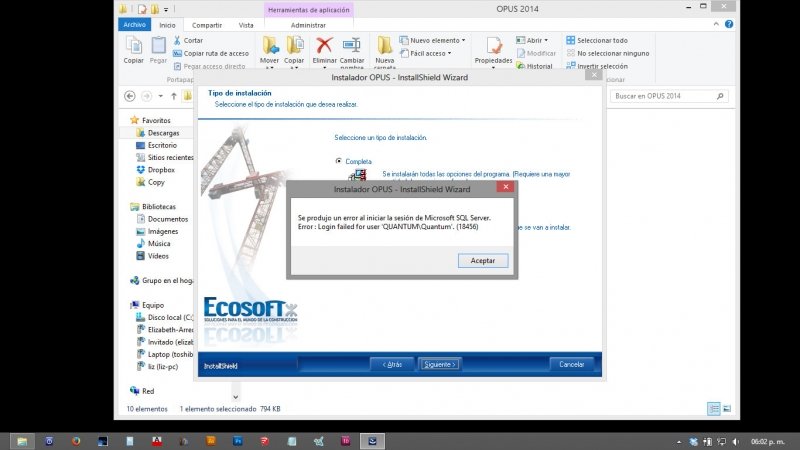Expand the Nuevo elemento dropdown

click(x=433, y=41)
